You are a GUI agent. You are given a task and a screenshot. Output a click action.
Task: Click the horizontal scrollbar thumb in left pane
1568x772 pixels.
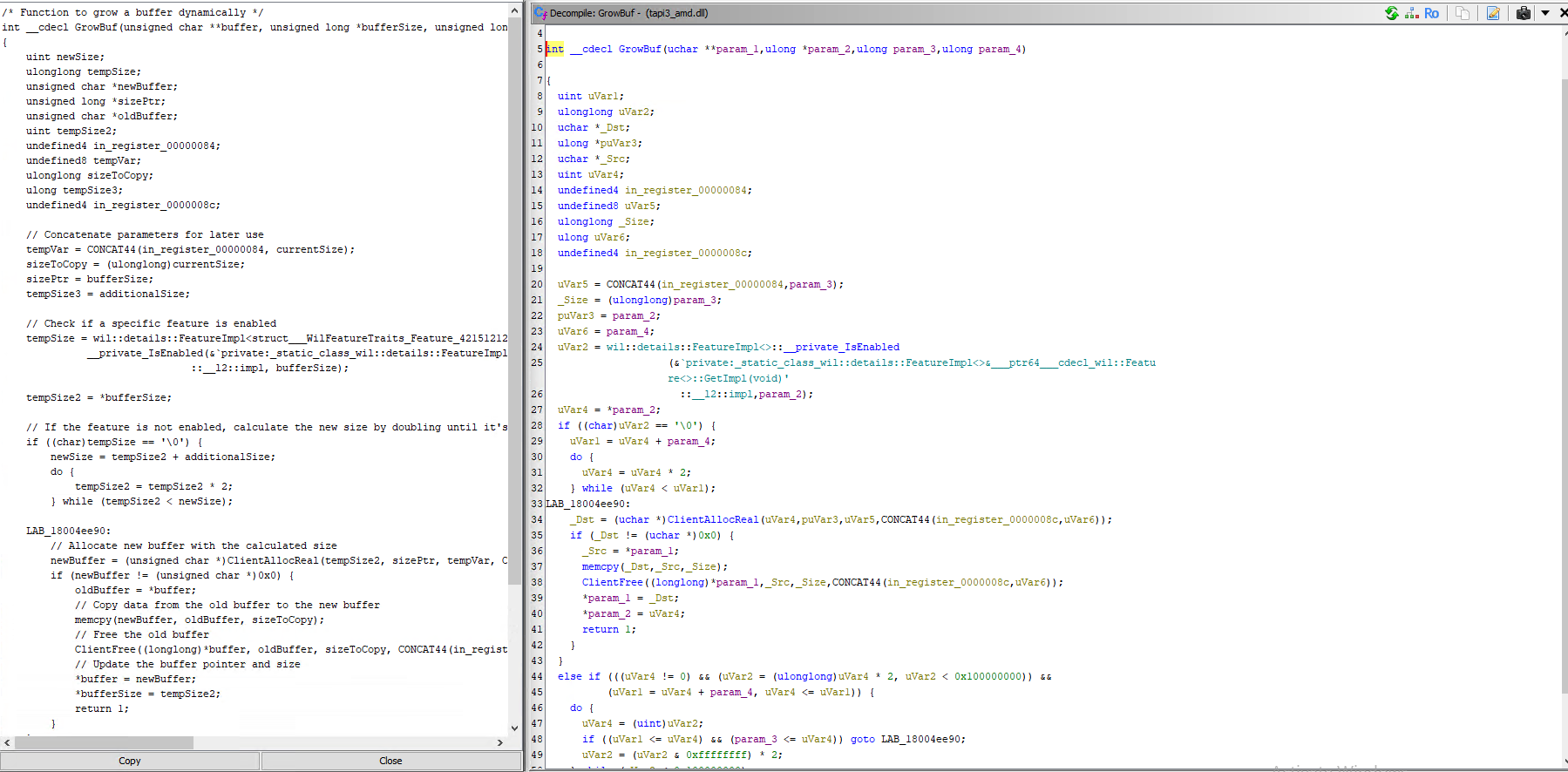tap(105, 743)
